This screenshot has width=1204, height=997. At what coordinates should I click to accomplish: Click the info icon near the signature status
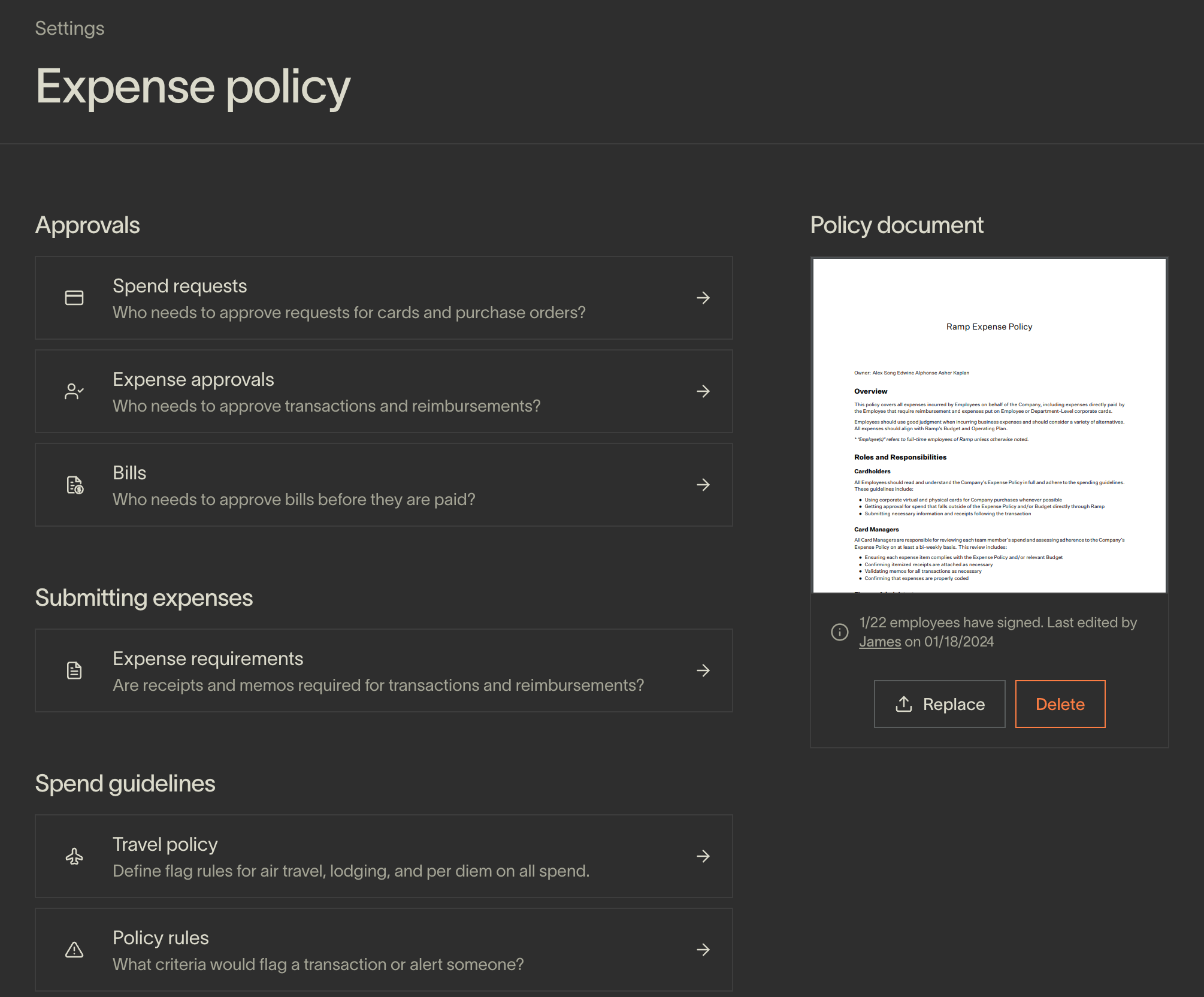[839, 632]
